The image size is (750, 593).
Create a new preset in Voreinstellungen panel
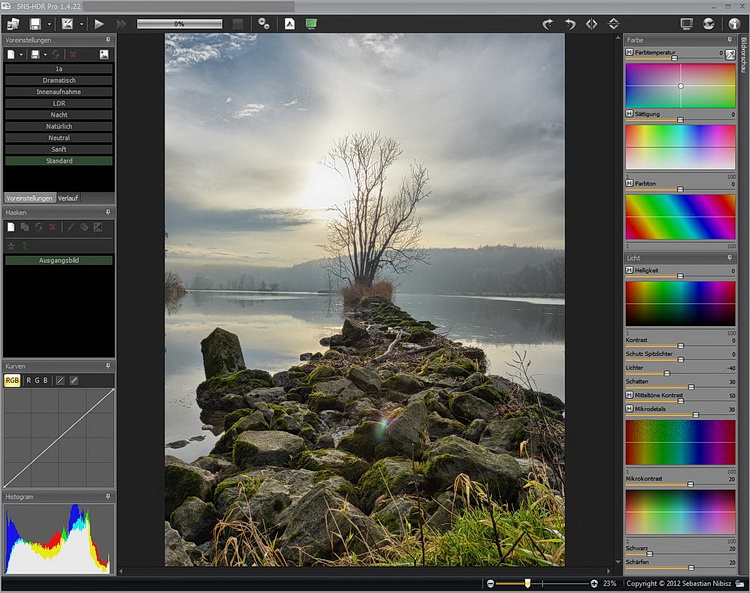coord(11,55)
